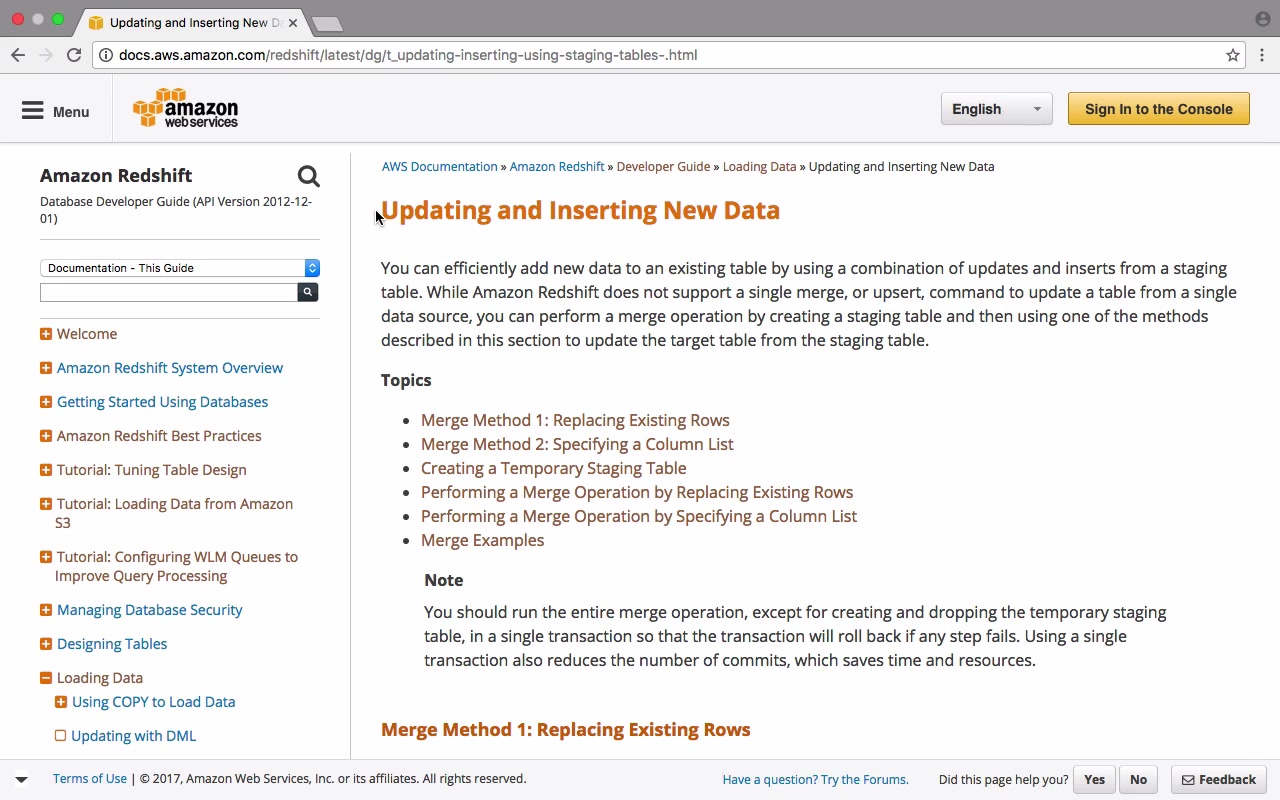Image resolution: width=1280 pixels, height=800 pixels.
Task: Click inside the documentation search field
Action: [x=169, y=292]
